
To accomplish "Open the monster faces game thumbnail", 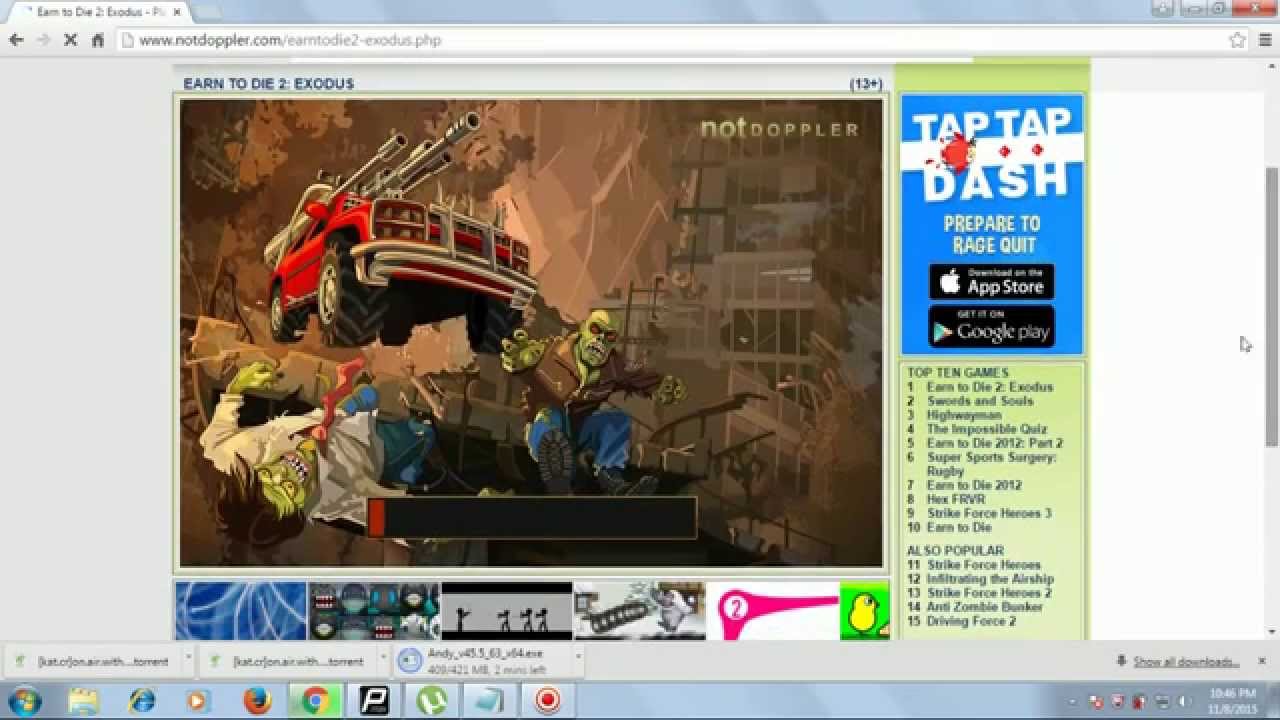I will click(x=374, y=611).
